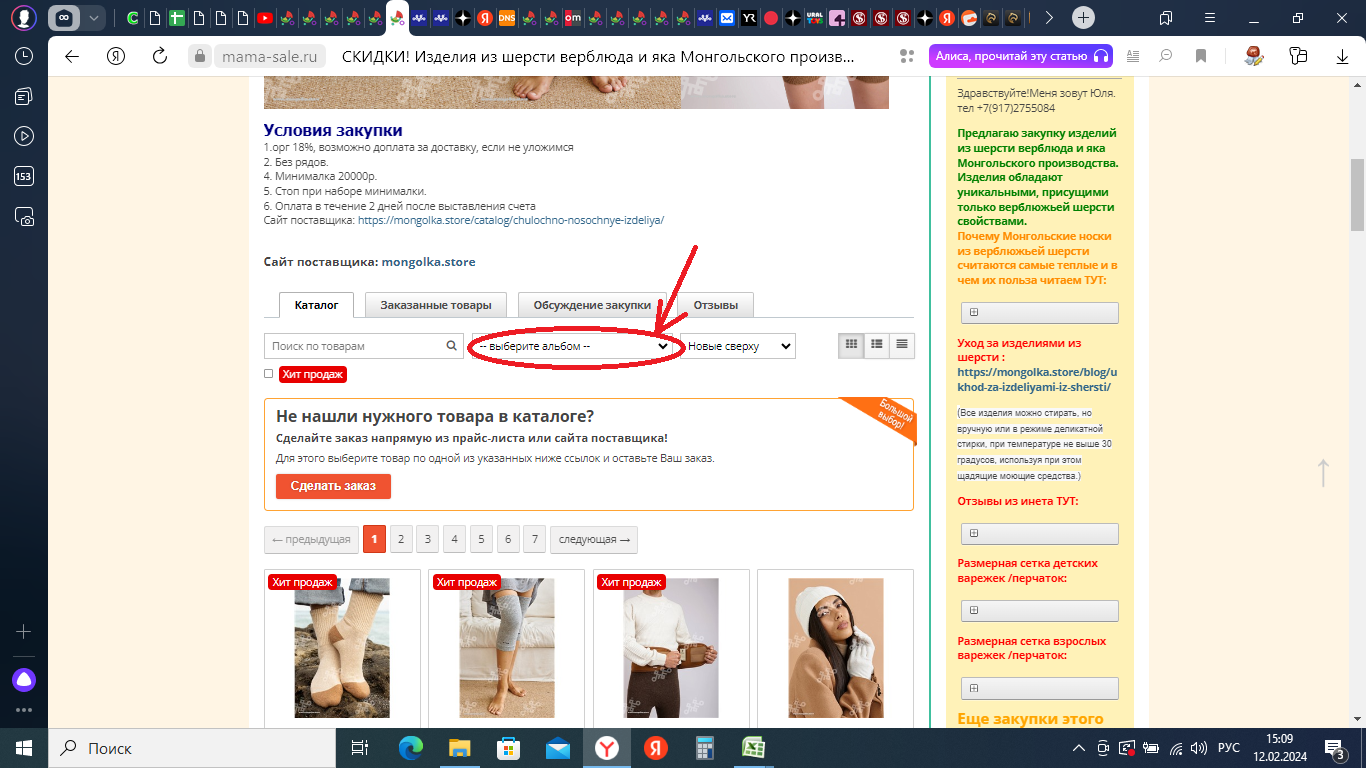Open reader mode icon in address bar

pyautogui.click(x=1133, y=56)
